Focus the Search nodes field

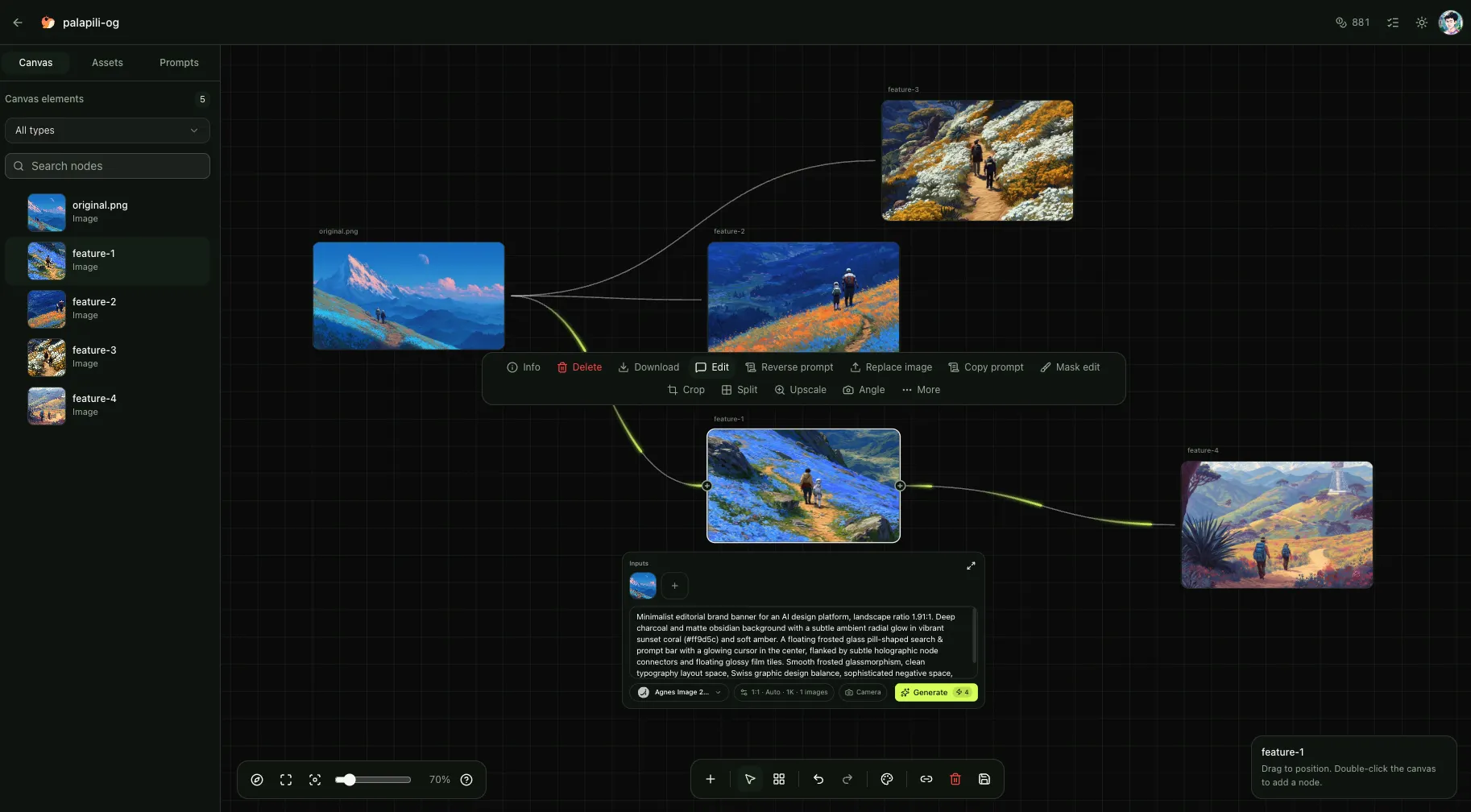coord(107,166)
